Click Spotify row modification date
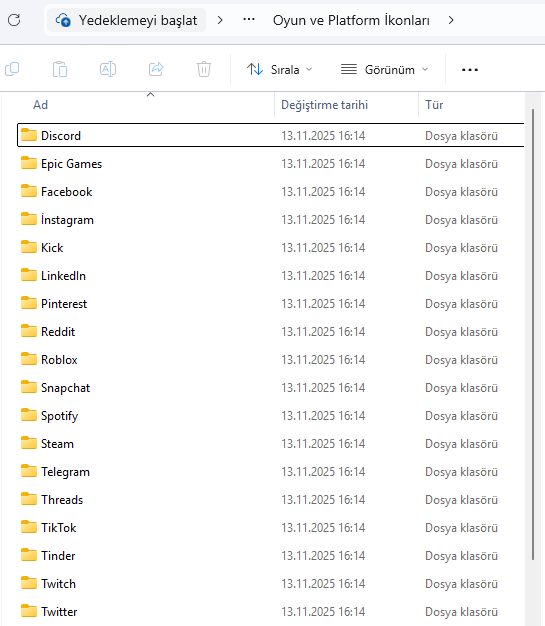Image resolution: width=545 pixels, height=626 pixels. point(323,415)
